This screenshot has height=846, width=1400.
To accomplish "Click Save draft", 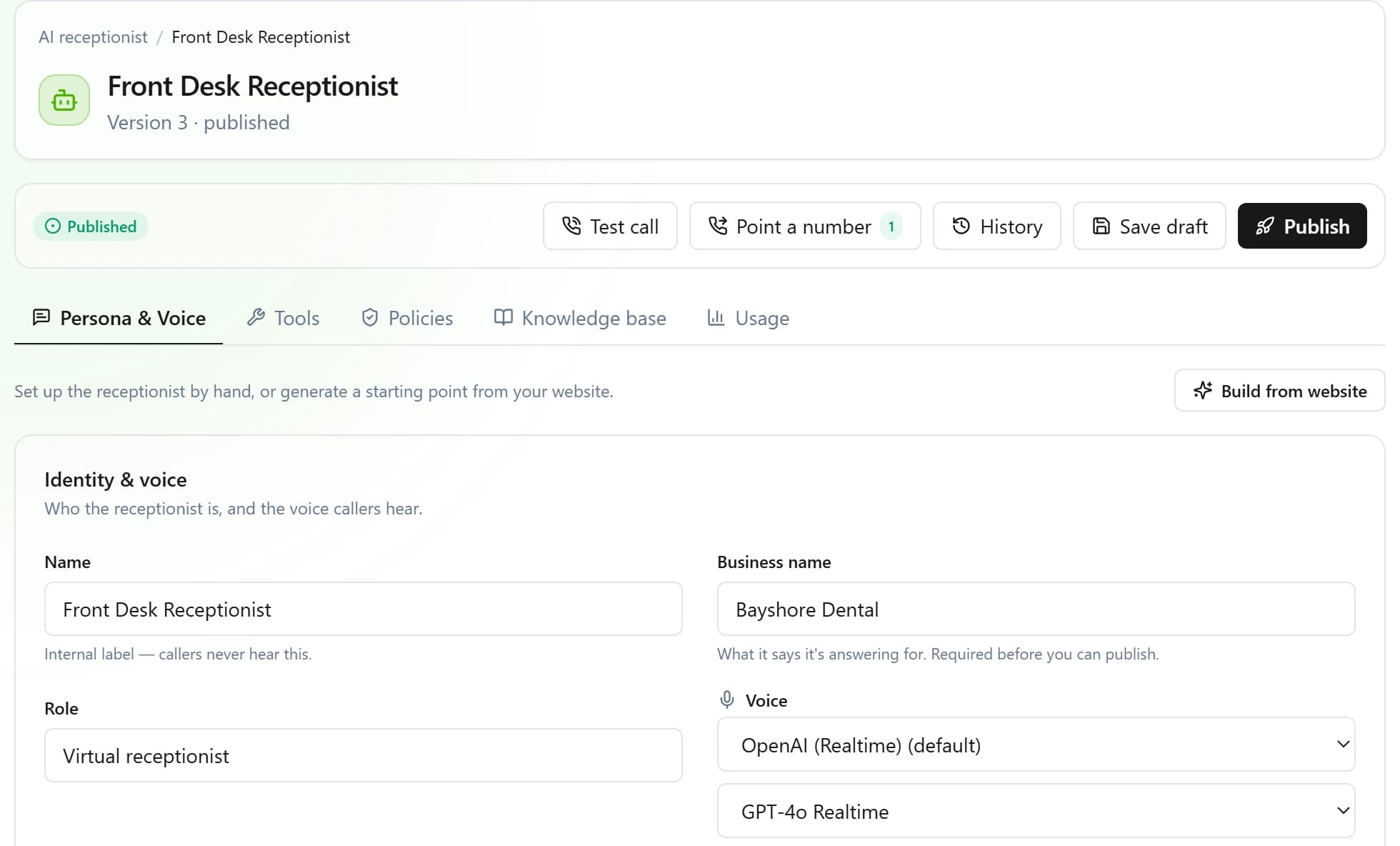I will click(x=1149, y=226).
